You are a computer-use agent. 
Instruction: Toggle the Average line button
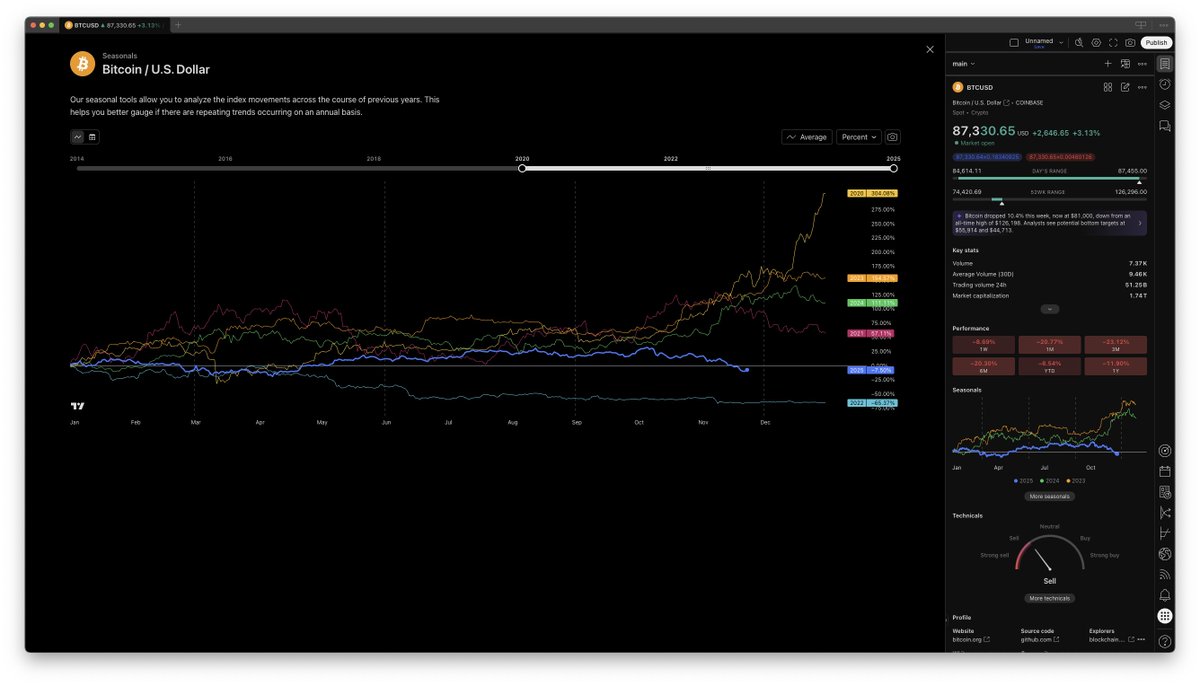coord(807,137)
